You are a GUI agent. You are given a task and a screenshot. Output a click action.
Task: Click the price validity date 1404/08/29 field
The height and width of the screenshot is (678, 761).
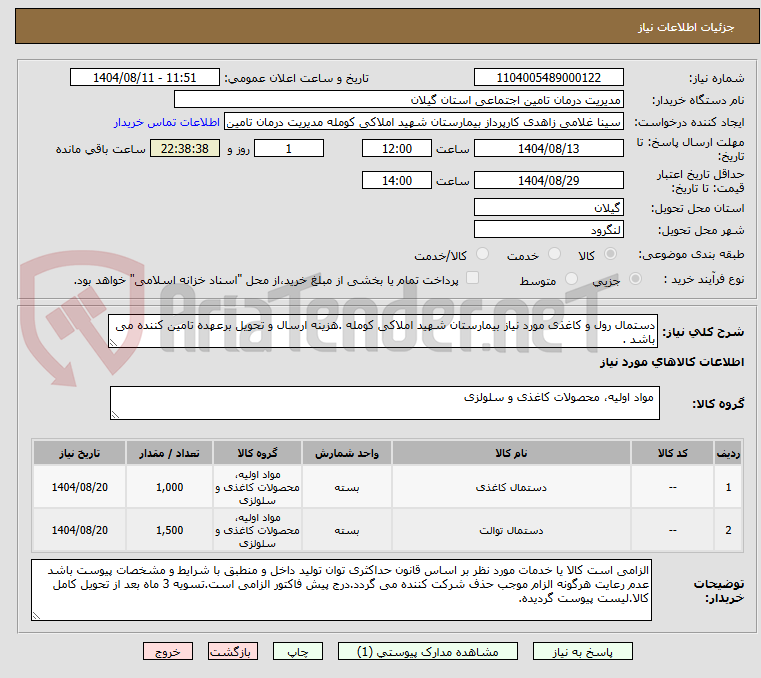tap(548, 181)
